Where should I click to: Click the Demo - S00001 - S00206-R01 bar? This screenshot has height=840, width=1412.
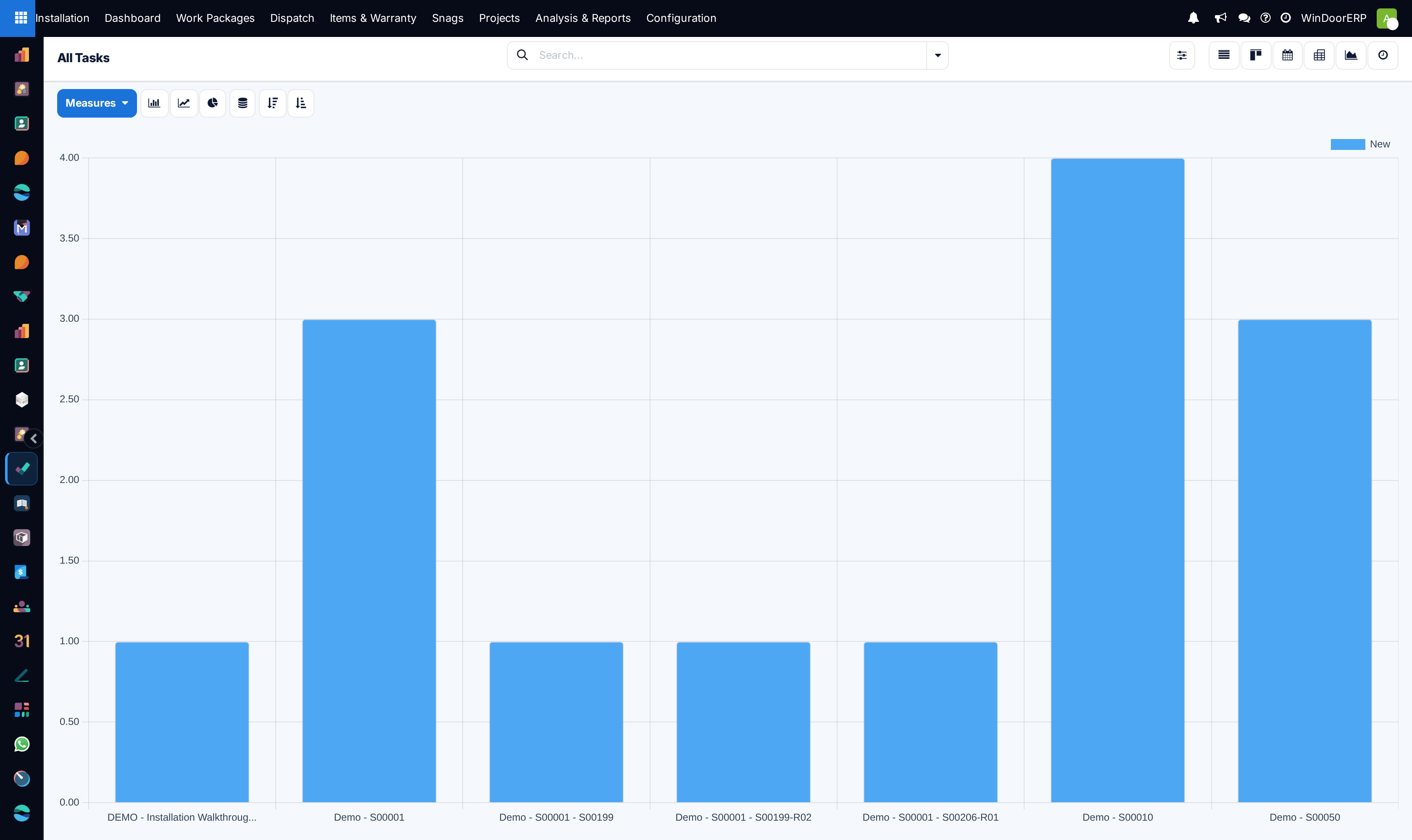[930, 722]
